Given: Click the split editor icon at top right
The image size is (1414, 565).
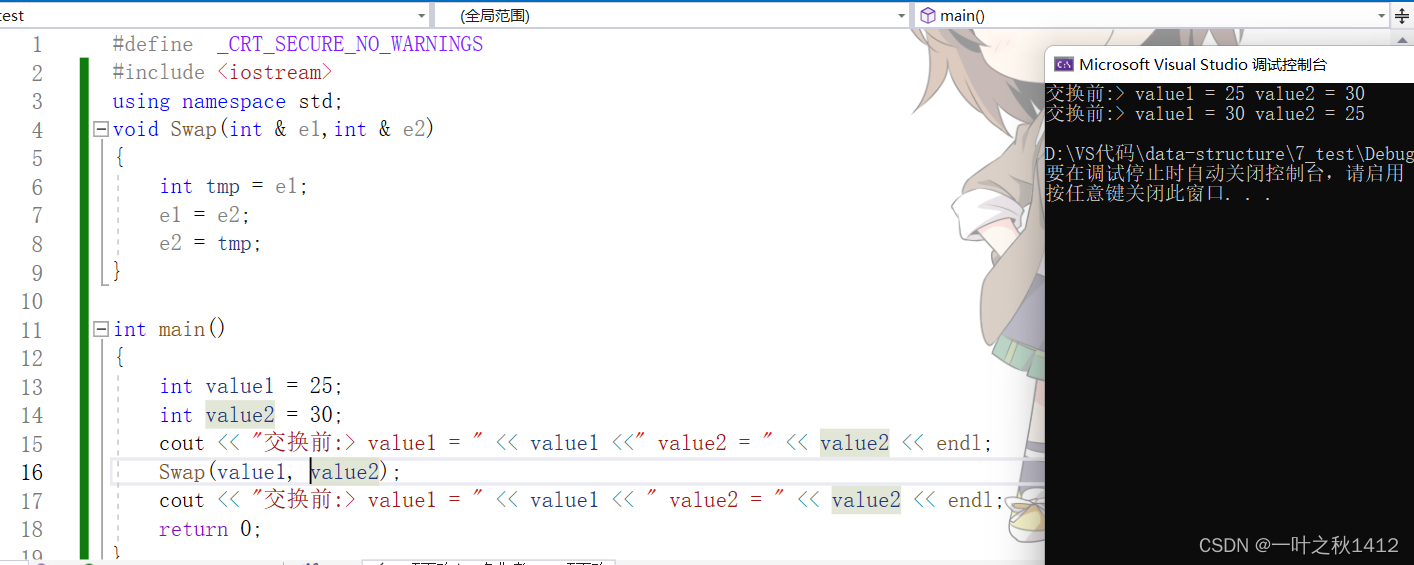Looking at the screenshot, I should click(x=1402, y=15).
